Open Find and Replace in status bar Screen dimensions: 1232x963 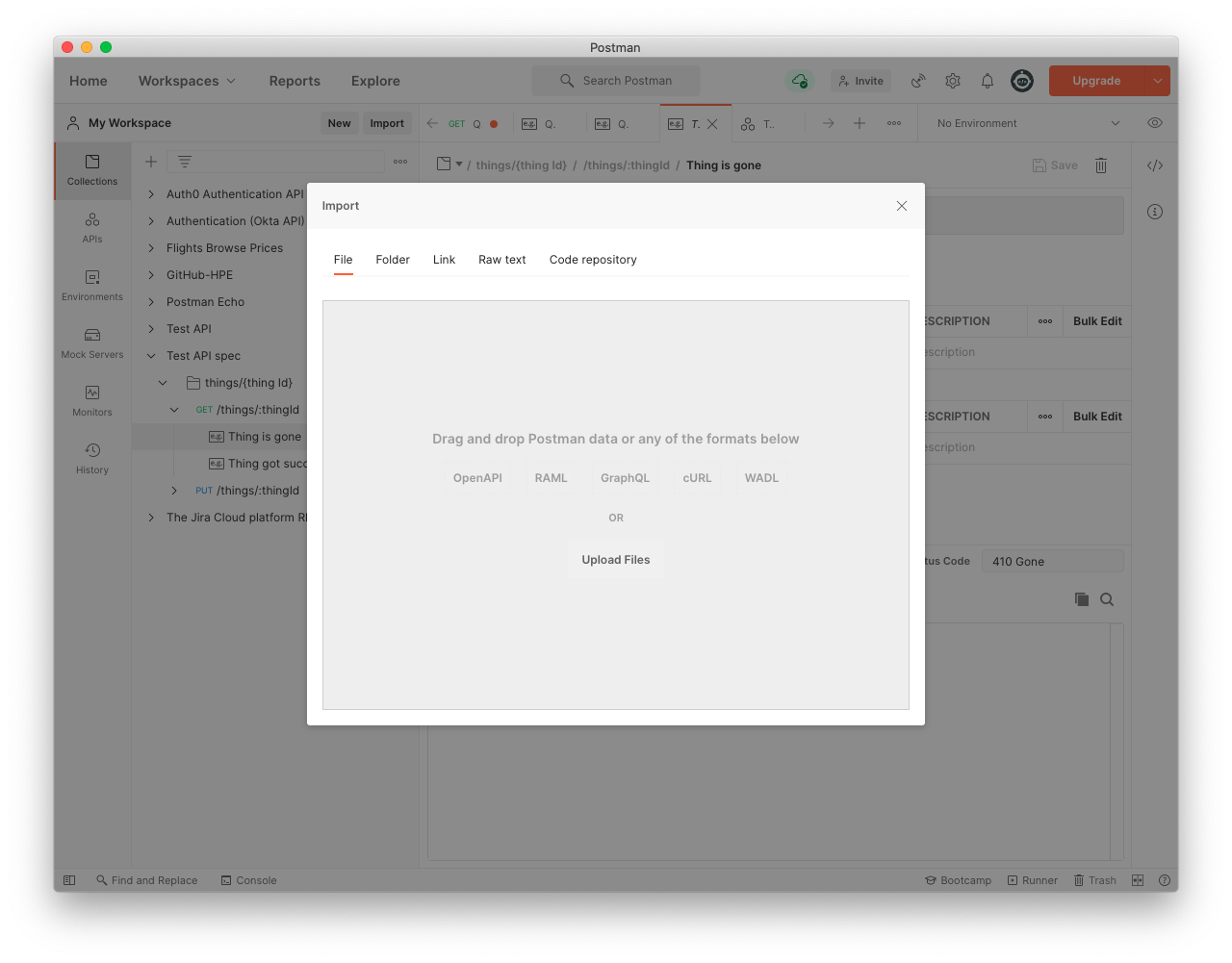[x=146, y=880]
